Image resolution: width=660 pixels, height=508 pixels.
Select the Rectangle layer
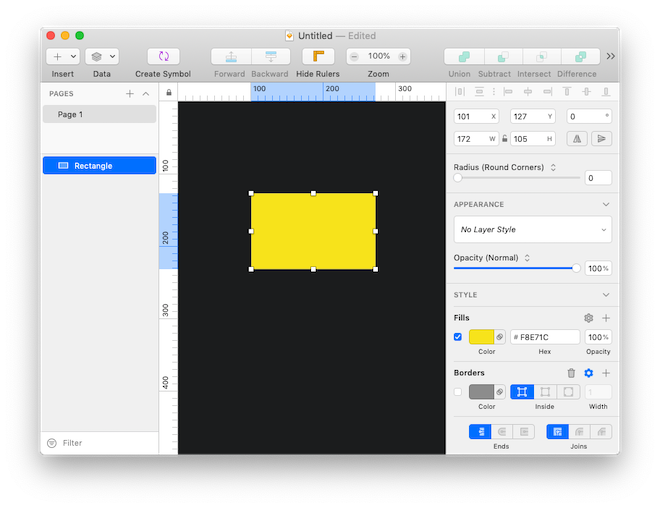click(99, 166)
